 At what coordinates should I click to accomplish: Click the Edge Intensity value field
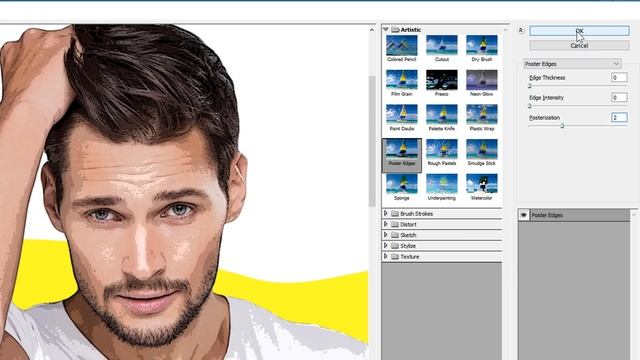(x=619, y=98)
